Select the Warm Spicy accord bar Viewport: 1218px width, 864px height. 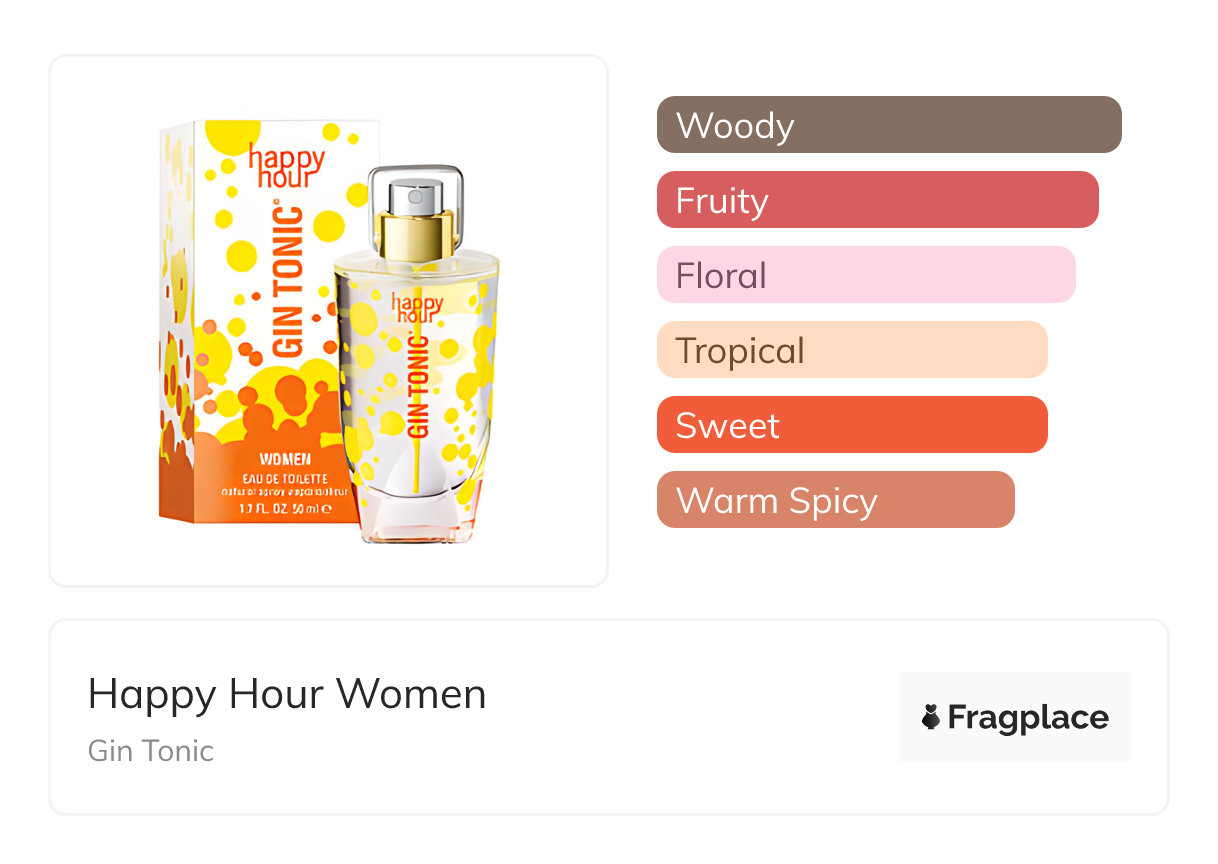click(x=835, y=500)
